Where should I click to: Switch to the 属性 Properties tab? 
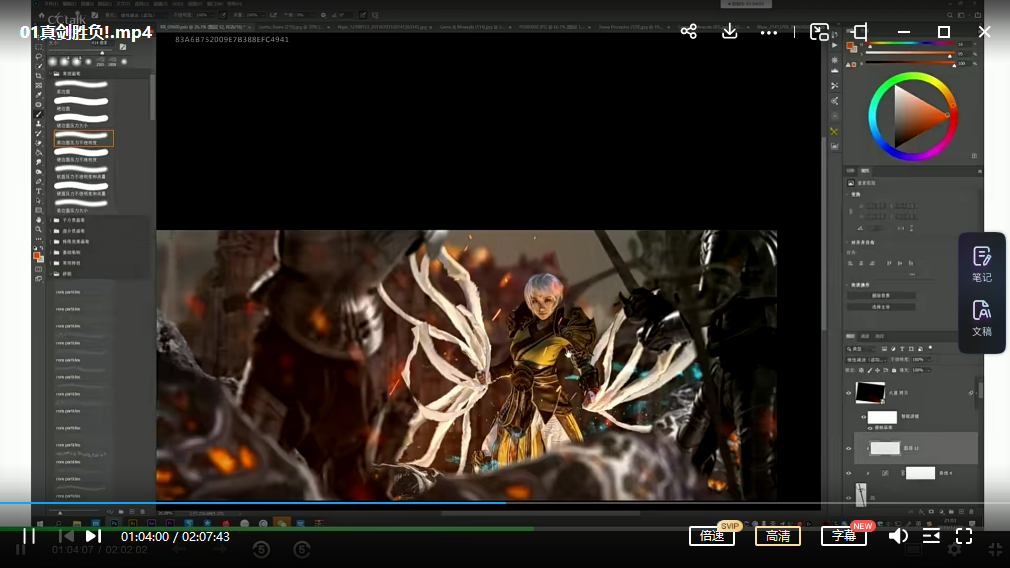point(865,171)
